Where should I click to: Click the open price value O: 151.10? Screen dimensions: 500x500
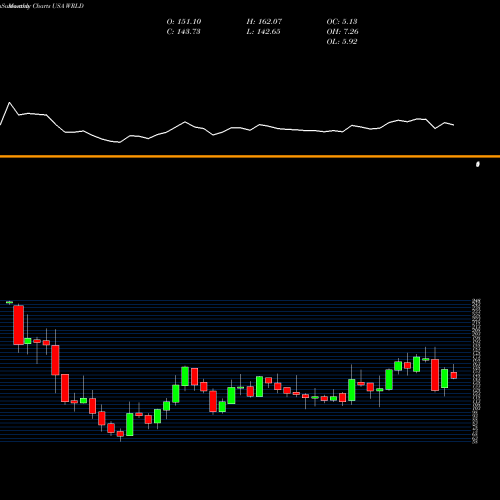pos(184,22)
